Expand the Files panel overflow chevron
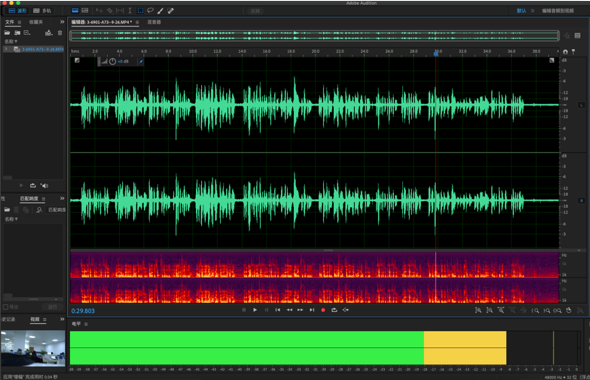Image resolution: width=590 pixels, height=380 pixels. pyautogui.click(x=62, y=22)
